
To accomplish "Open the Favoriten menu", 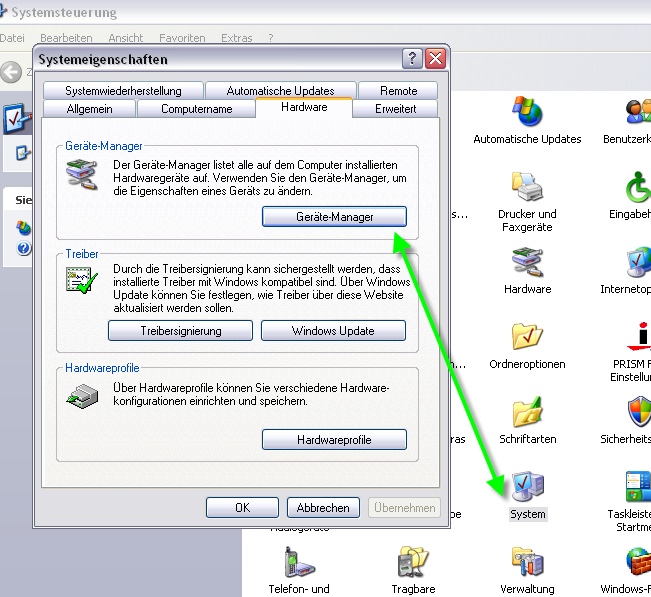I will (x=182, y=38).
